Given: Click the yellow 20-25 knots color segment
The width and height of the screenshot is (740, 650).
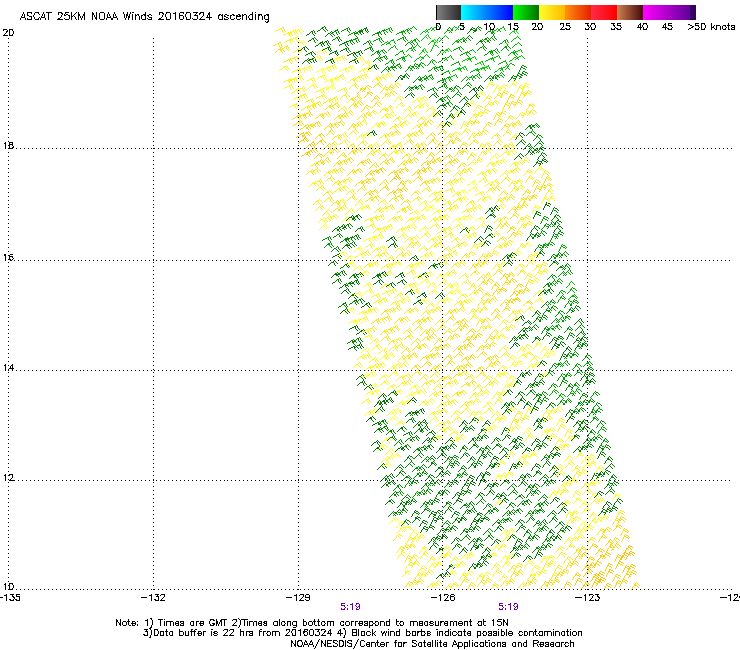Looking at the screenshot, I should (x=552, y=12).
